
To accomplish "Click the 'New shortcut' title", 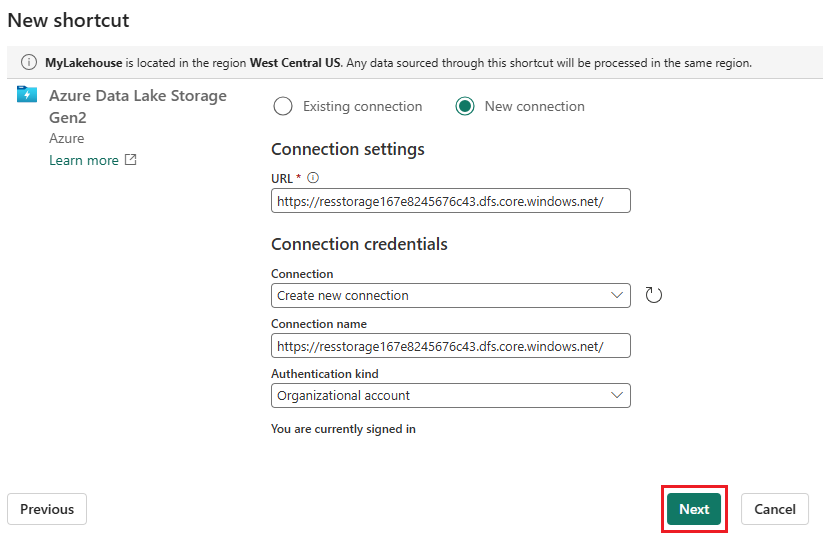I will click(68, 20).
